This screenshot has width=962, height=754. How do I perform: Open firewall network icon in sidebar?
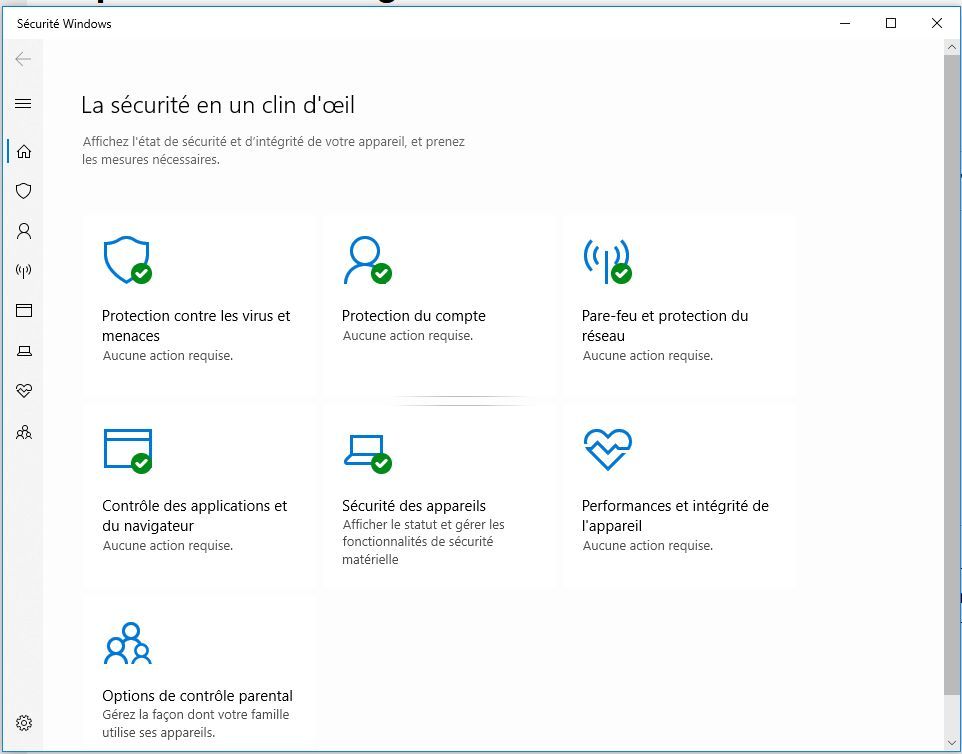pyautogui.click(x=23, y=271)
